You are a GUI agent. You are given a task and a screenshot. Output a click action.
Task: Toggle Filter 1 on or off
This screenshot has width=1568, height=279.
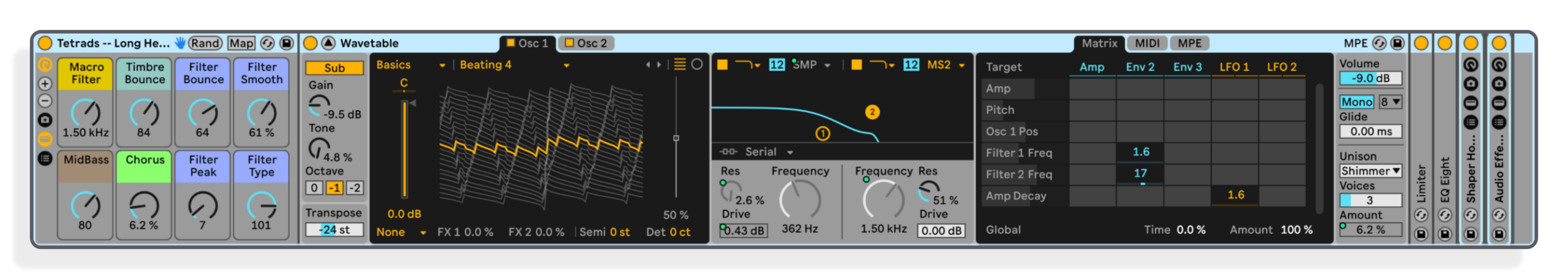pyautogui.click(x=722, y=64)
